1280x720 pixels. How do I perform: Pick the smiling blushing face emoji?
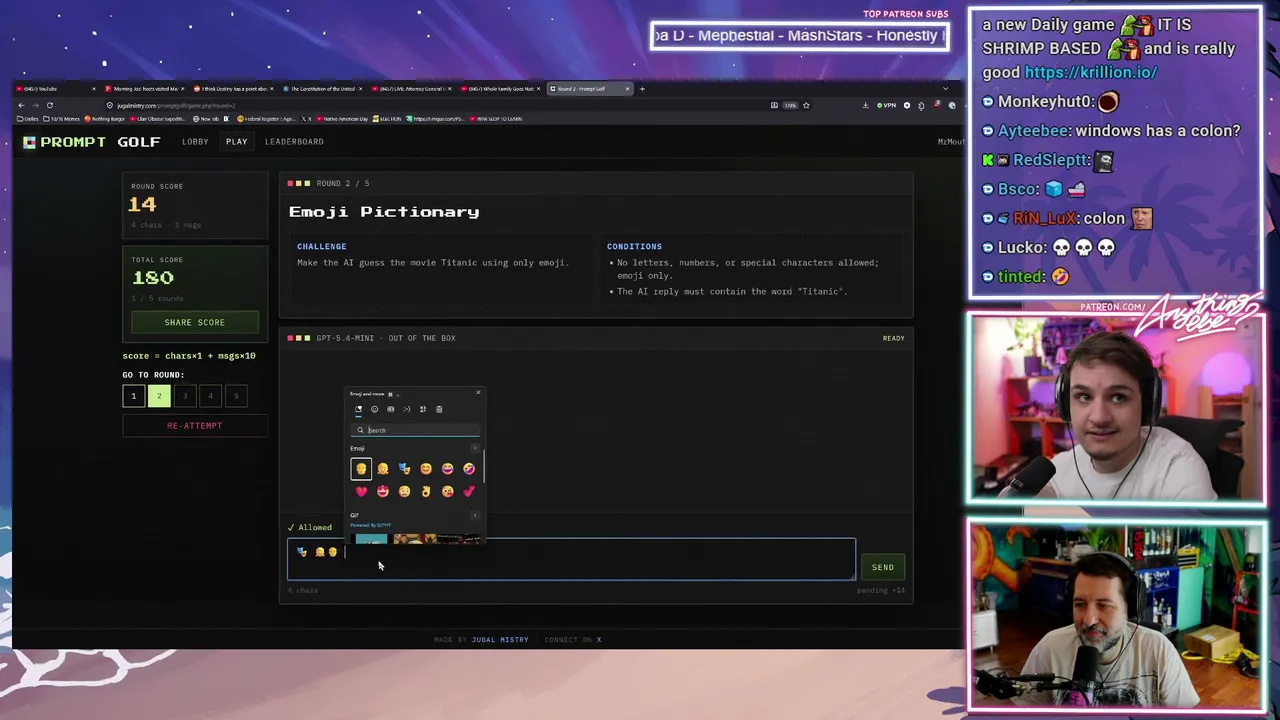click(x=426, y=469)
